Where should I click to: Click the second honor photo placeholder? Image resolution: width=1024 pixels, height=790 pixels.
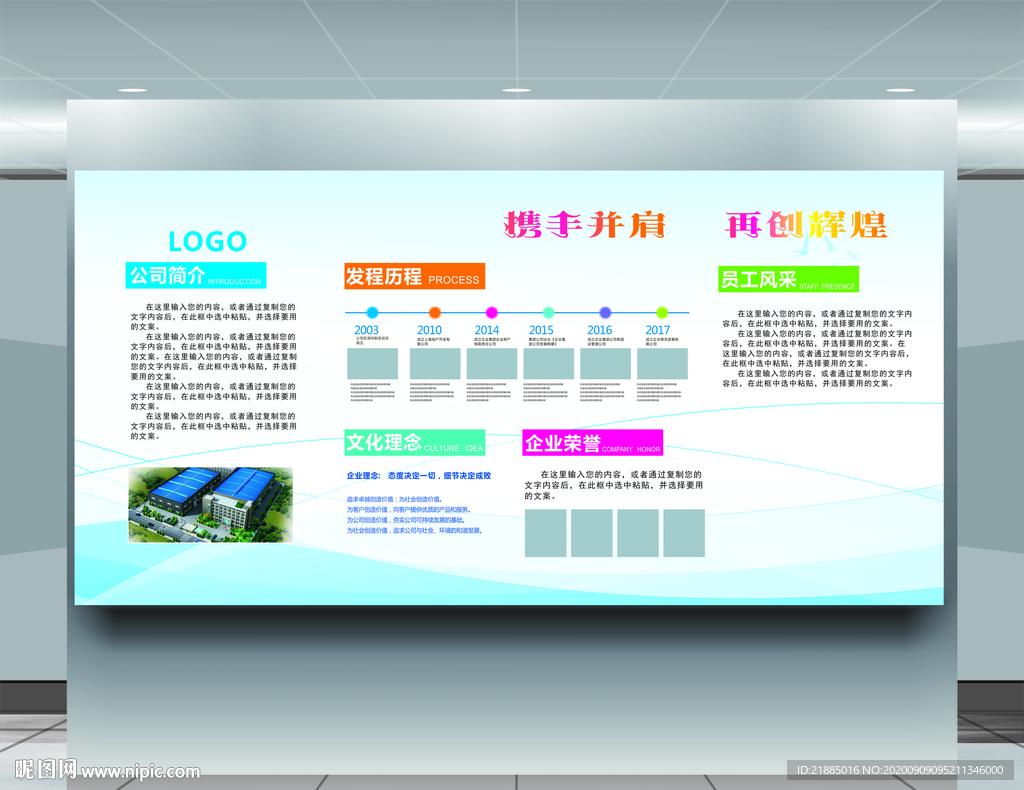pyautogui.click(x=592, y=533)
